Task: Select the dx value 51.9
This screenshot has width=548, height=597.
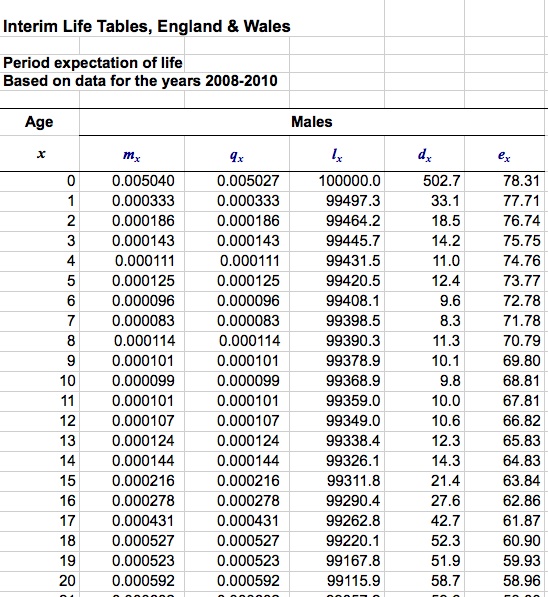Action: [x=446, y=561]
